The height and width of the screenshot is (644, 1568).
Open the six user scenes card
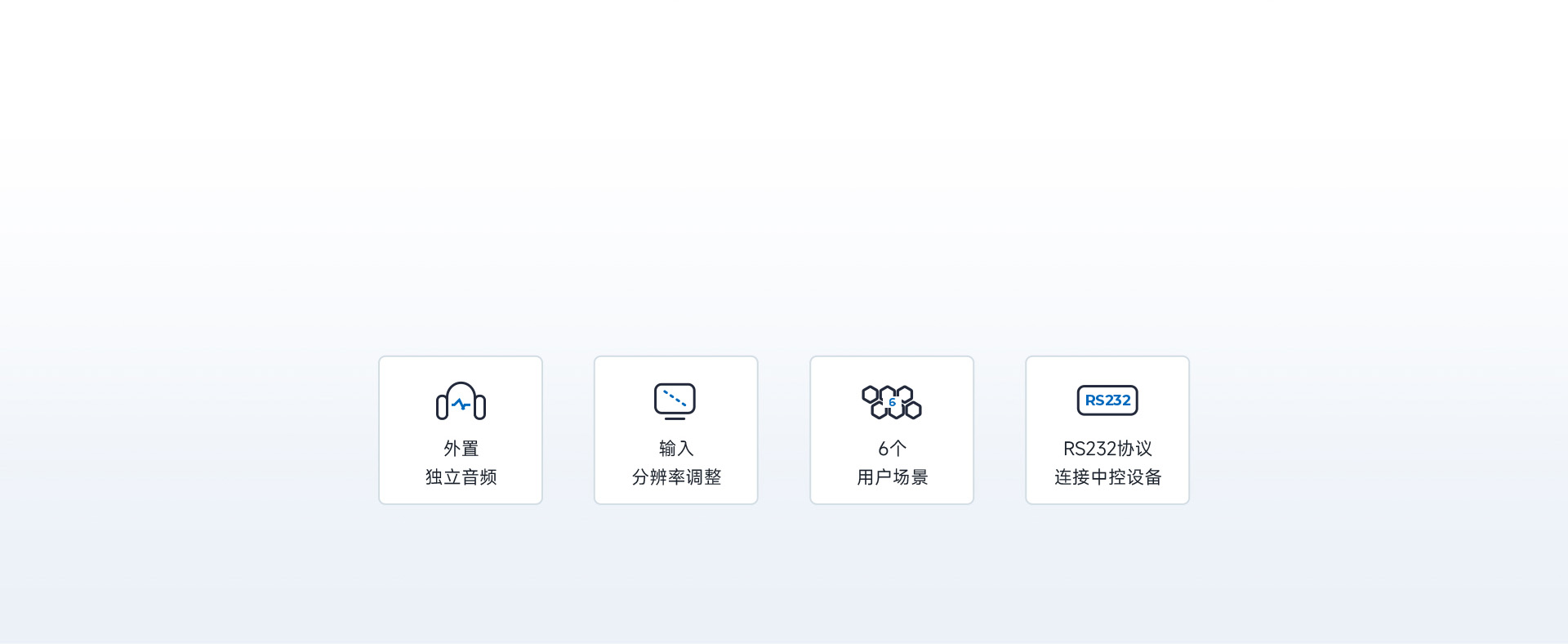[x=892, y=430]
